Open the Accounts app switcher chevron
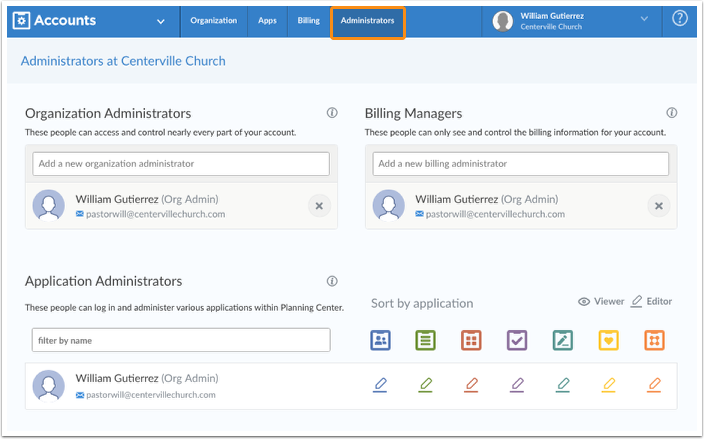Viewport: 704px width, 439px height. [x=160, y=21]
